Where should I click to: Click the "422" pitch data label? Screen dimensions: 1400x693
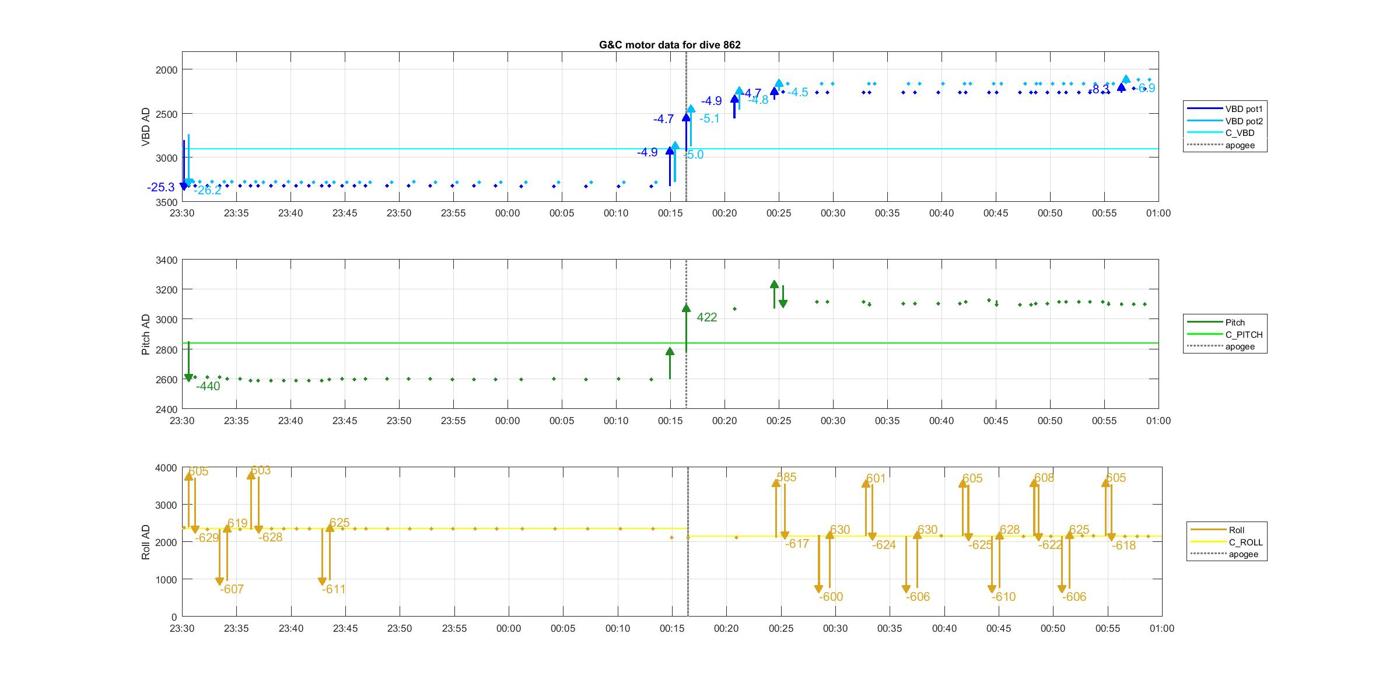tap(707, 317)
